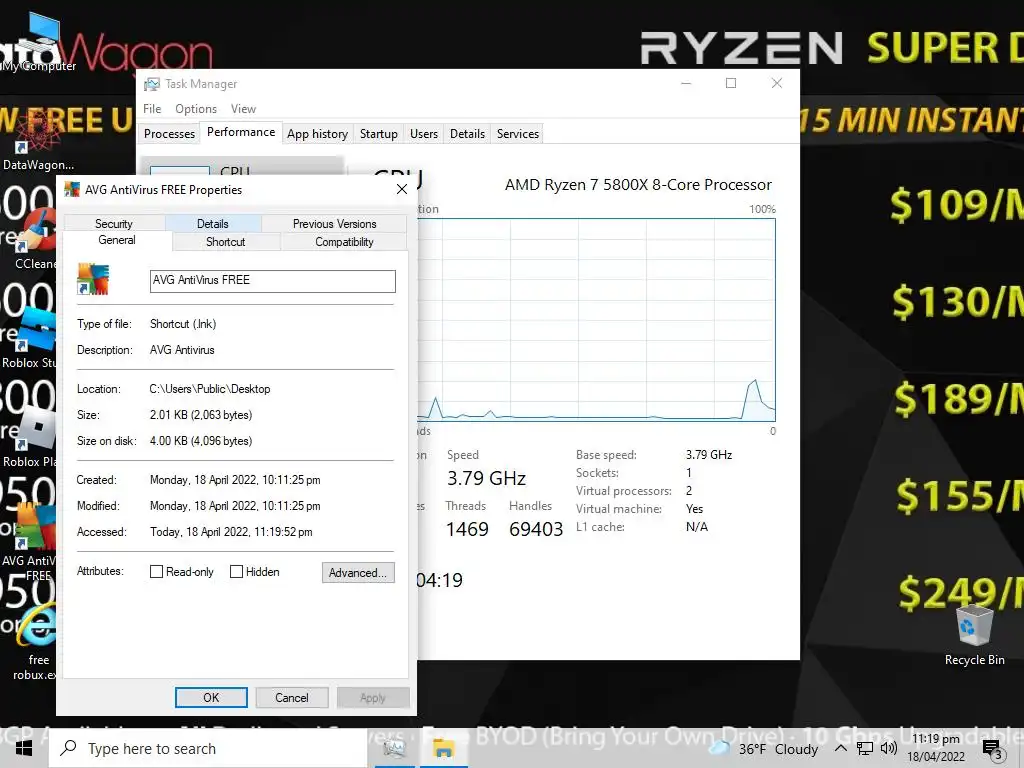Click location text C:\Users\Public\Desktop
This screenshot has width=1024, height=768.
210,389
